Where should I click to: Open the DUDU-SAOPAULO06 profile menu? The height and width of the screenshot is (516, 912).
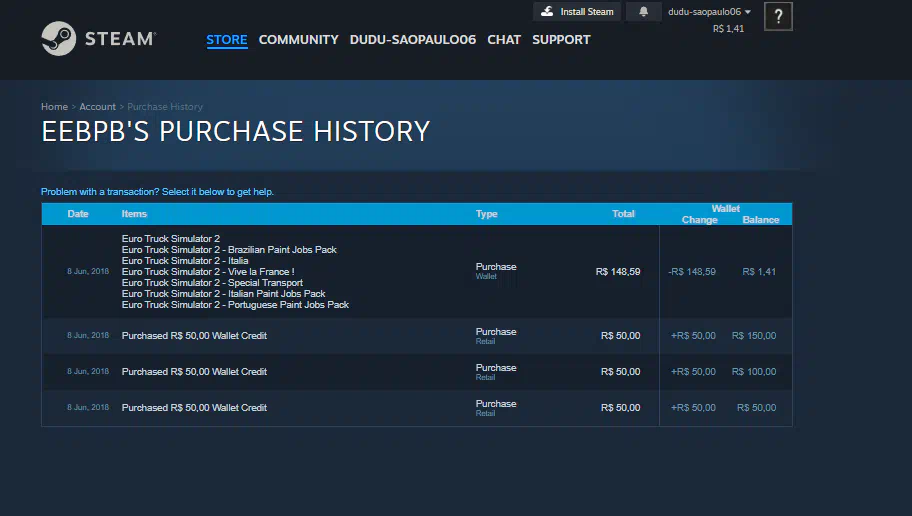click(x=412, y=40)
